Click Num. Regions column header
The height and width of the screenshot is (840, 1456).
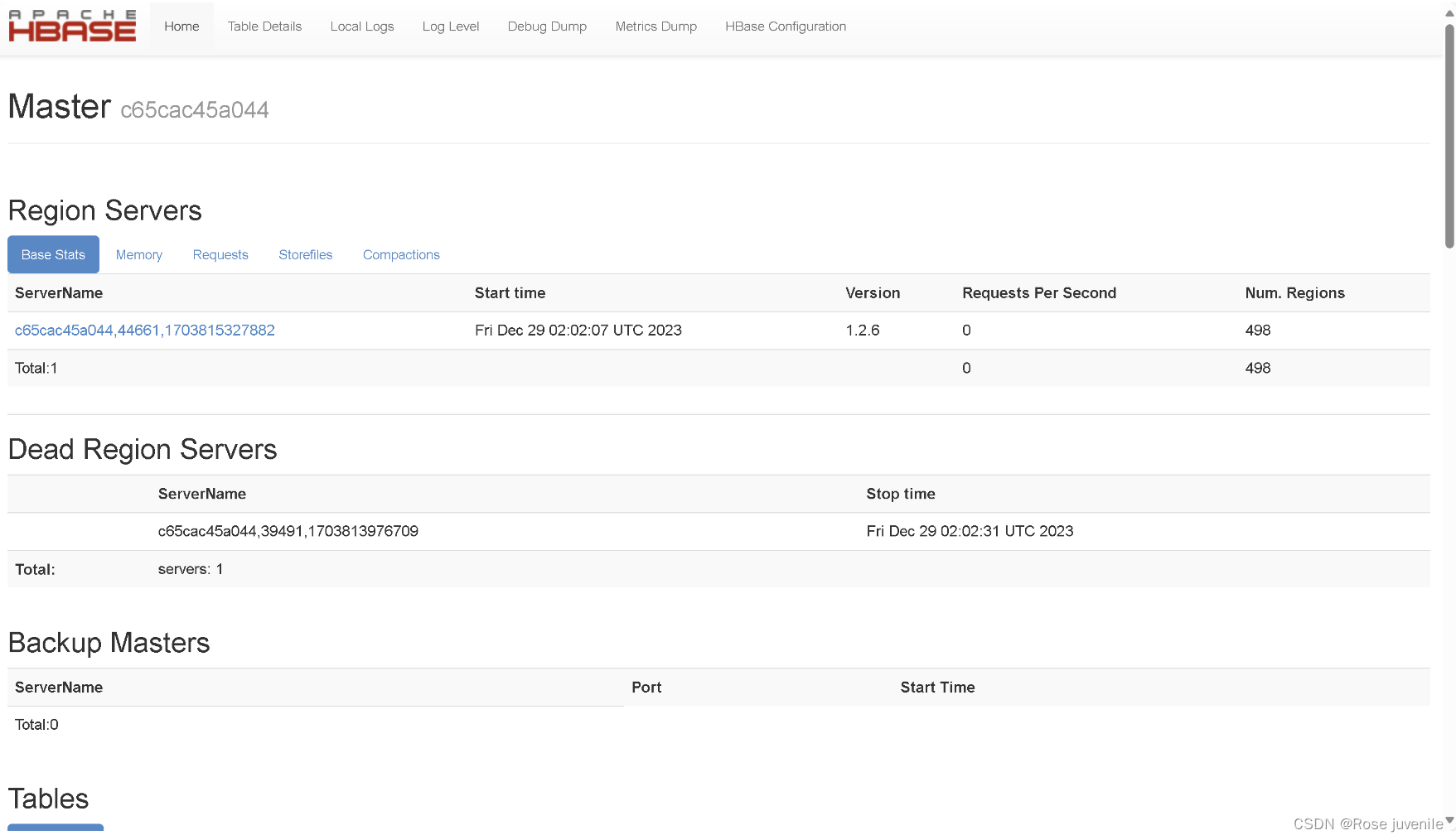click(1295, 293)
